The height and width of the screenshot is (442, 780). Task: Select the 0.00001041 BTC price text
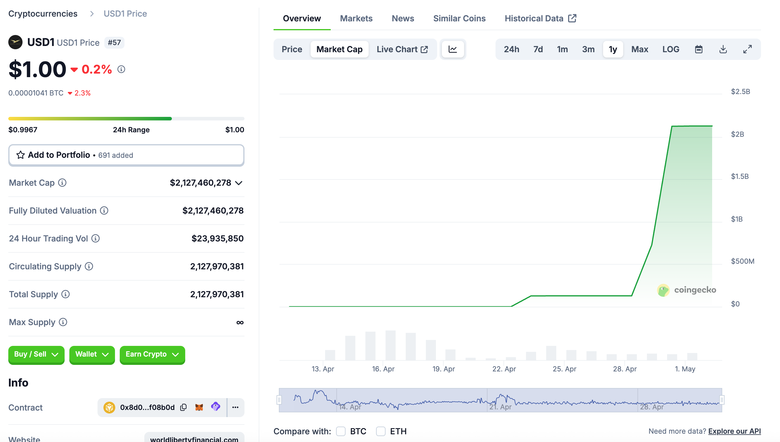coord(36,93)
